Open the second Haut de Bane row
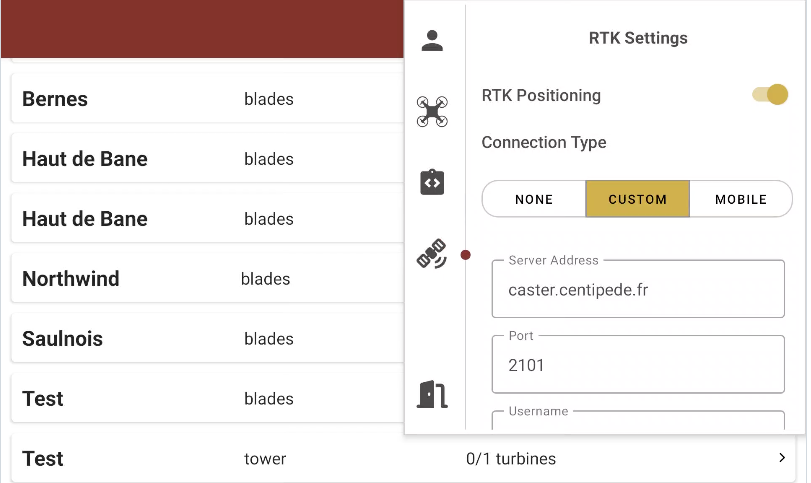811x483 pixels. [200, 219]
